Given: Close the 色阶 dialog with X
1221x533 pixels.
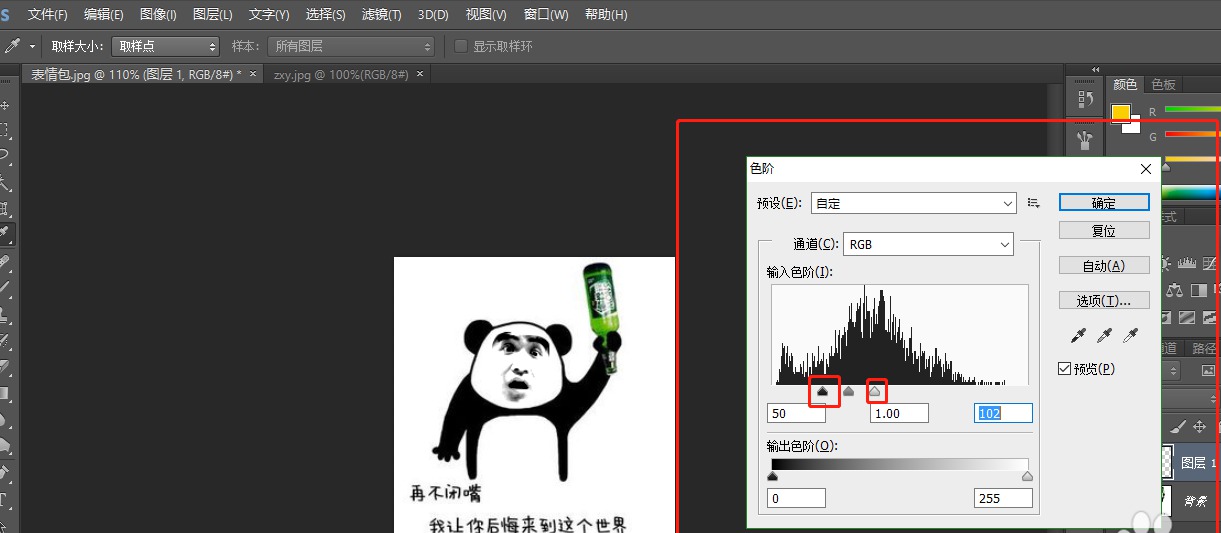Looking at the screenshot, I should [x=1146, y=169].
